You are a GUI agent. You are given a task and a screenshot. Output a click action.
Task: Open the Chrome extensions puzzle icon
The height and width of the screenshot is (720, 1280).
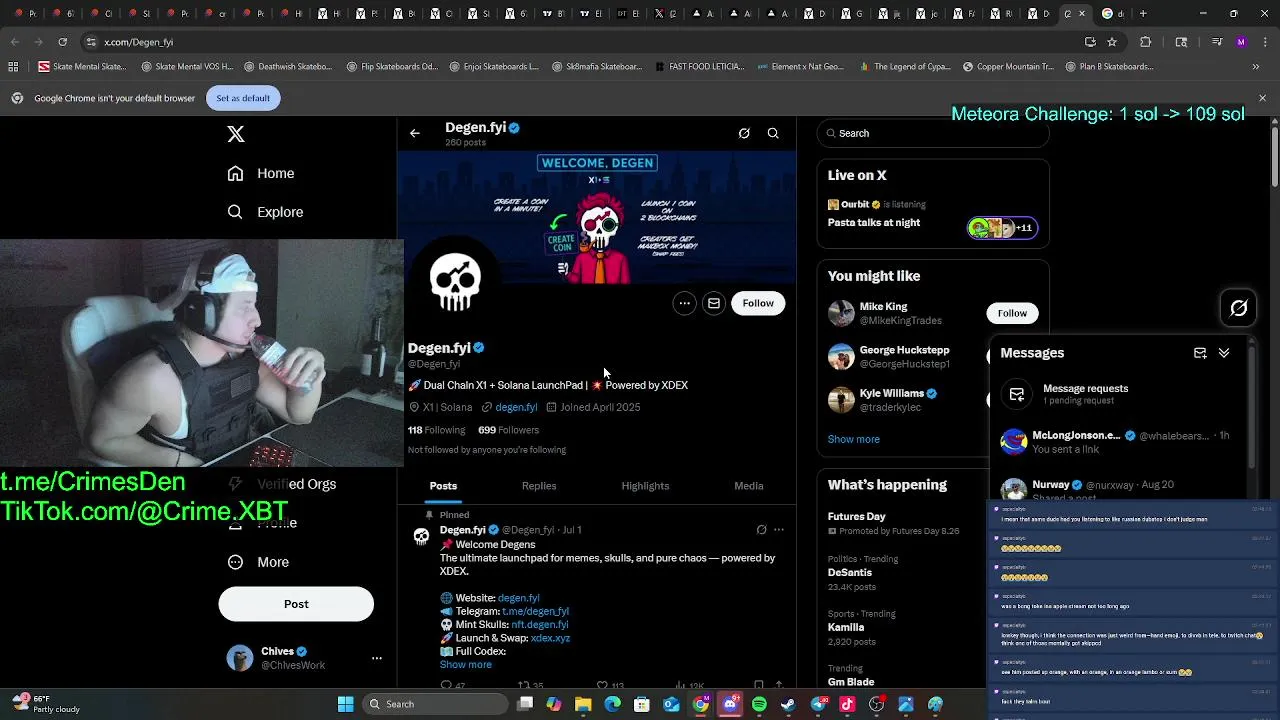(x=1146, y=42)
